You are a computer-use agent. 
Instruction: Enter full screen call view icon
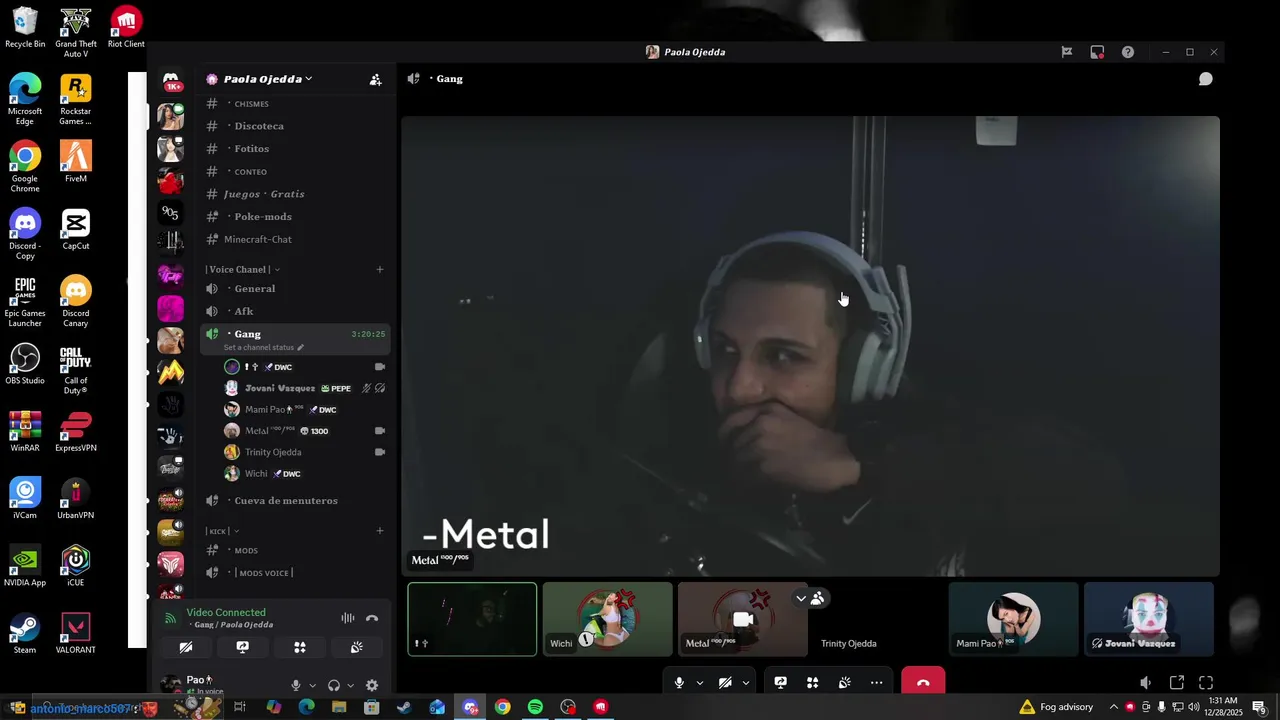click(1206, 683)
